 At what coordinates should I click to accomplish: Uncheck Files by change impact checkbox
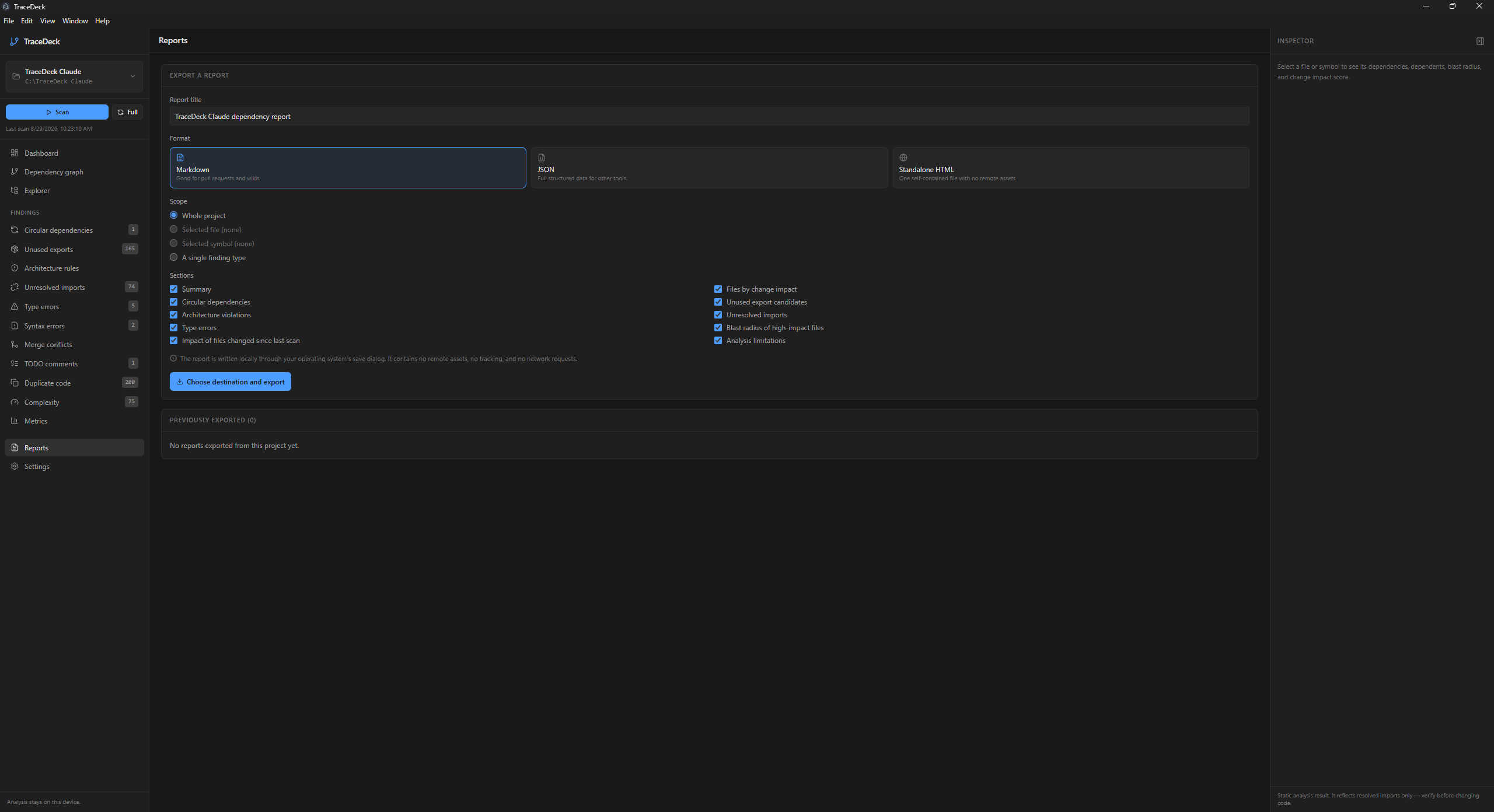pyautogui.click(x=718, y=289)
